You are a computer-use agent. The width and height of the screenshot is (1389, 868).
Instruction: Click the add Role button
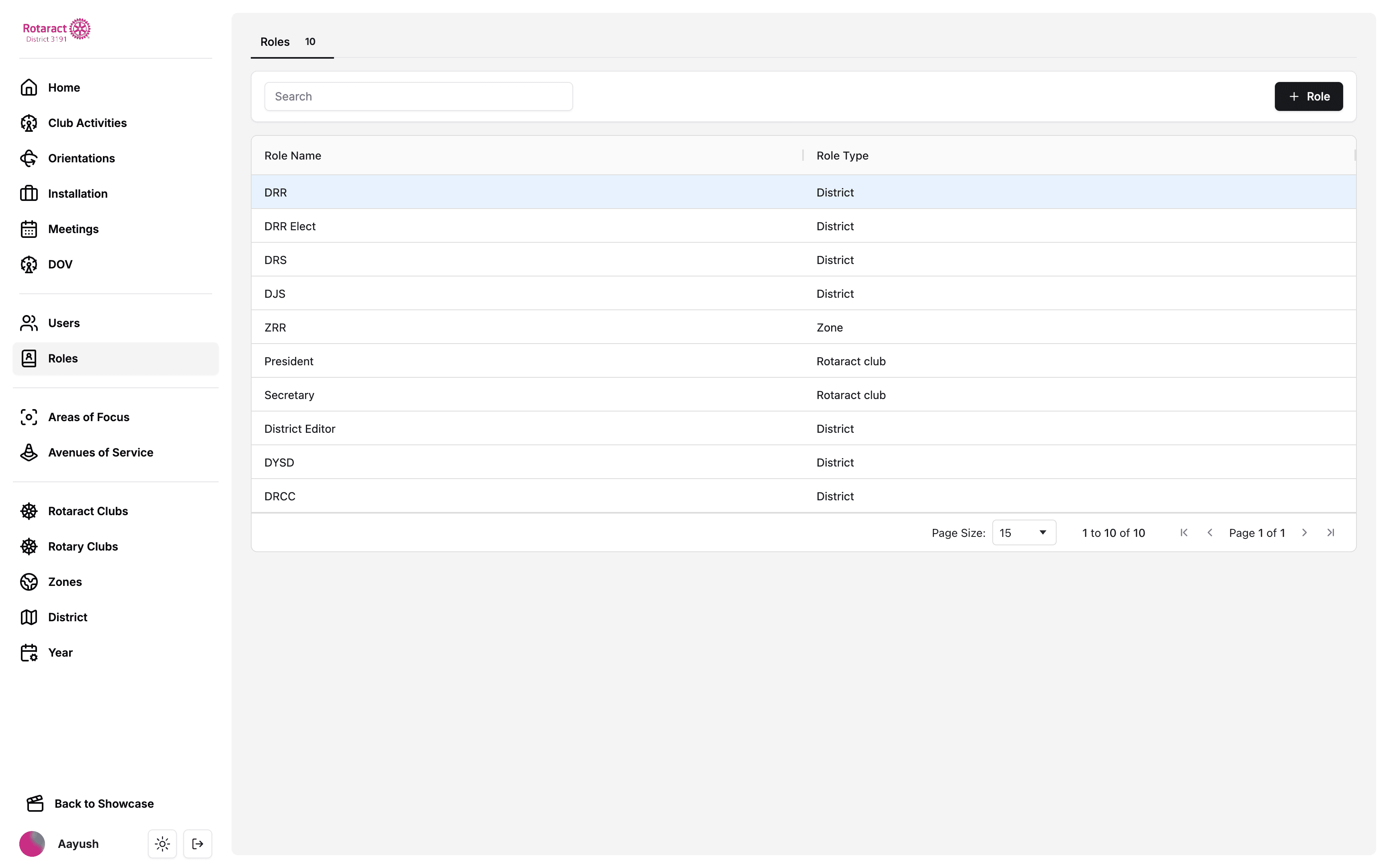coord(1308,96)
